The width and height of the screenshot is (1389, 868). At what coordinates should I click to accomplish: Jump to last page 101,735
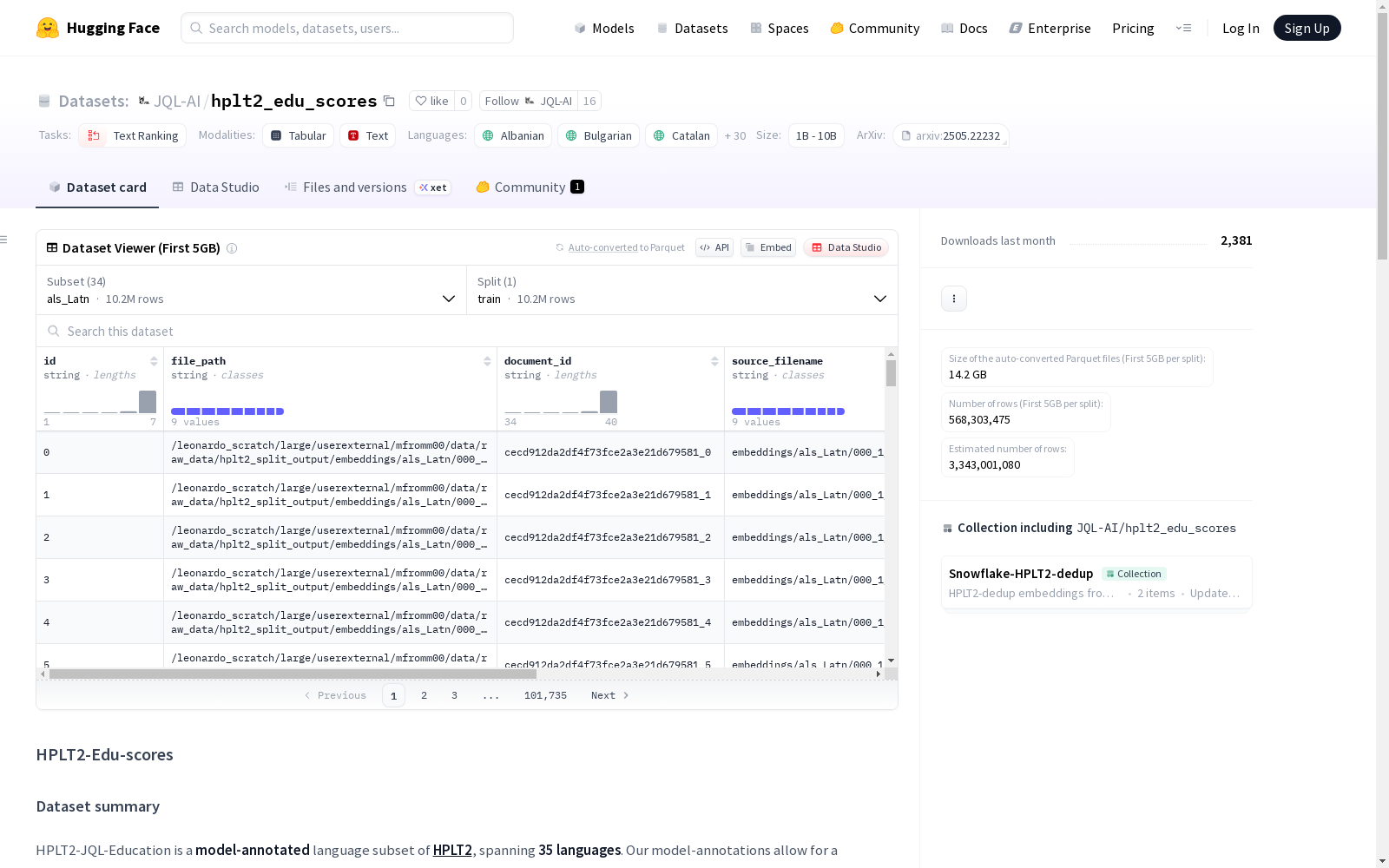pyautogui.click(x=545, y=695)
